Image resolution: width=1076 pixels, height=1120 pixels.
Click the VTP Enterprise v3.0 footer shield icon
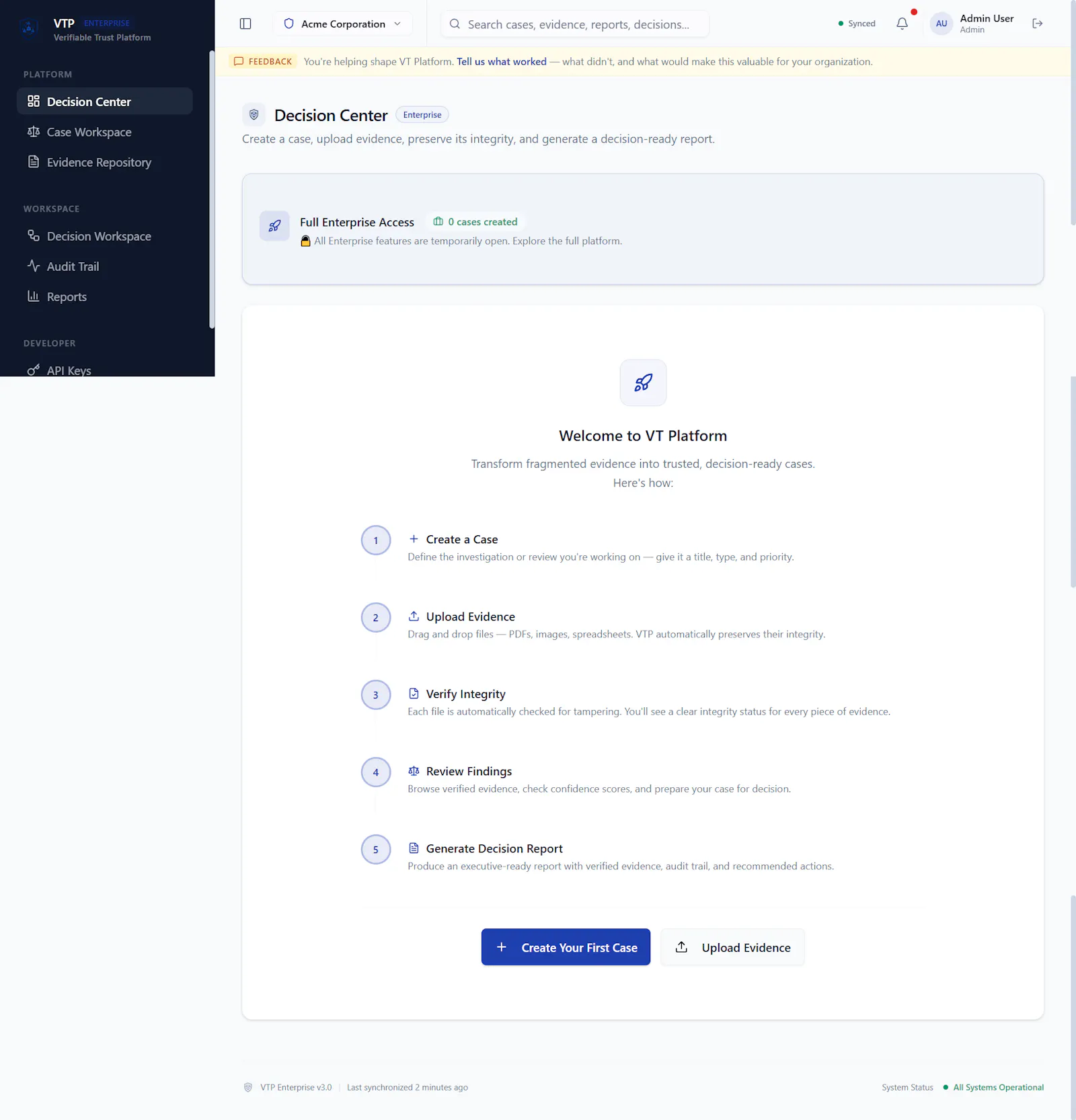[248, 1087]
